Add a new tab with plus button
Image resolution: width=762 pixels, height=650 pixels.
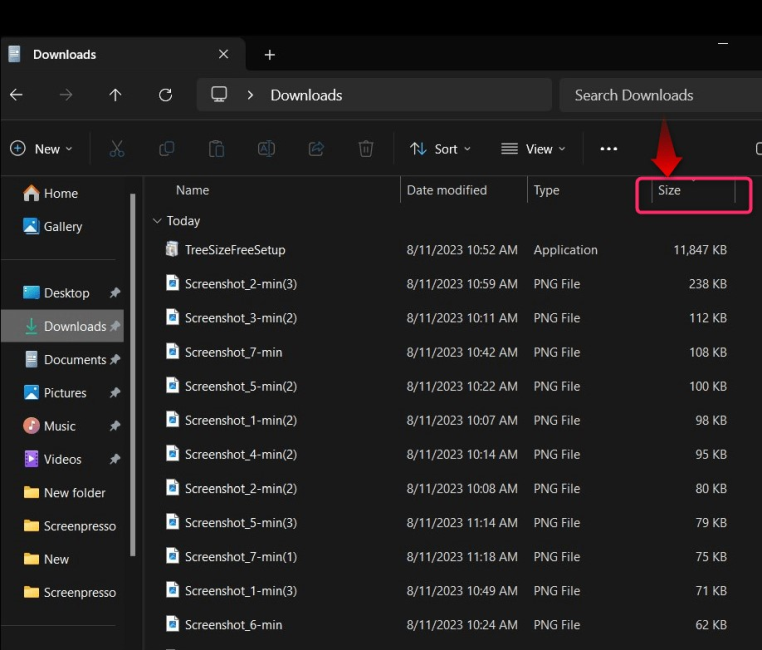pyautogui.click(x=270, y=55)
